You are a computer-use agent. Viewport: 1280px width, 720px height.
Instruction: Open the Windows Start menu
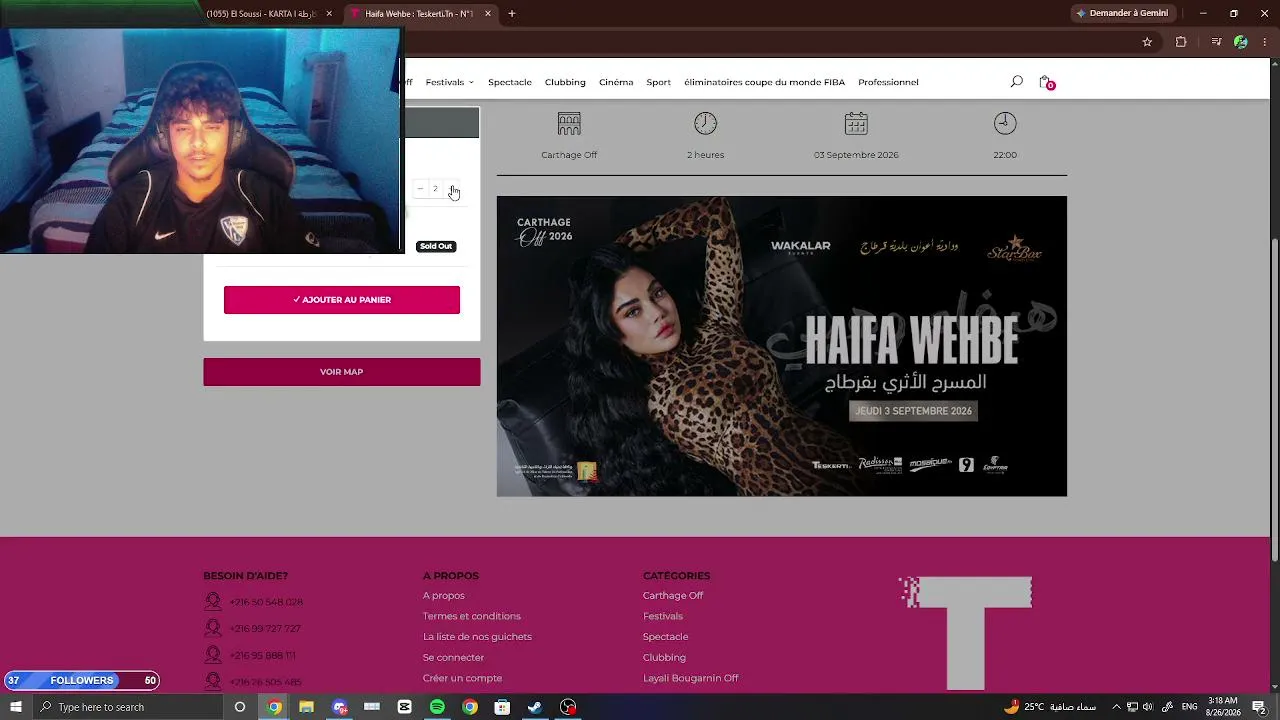tap(16, 707)
